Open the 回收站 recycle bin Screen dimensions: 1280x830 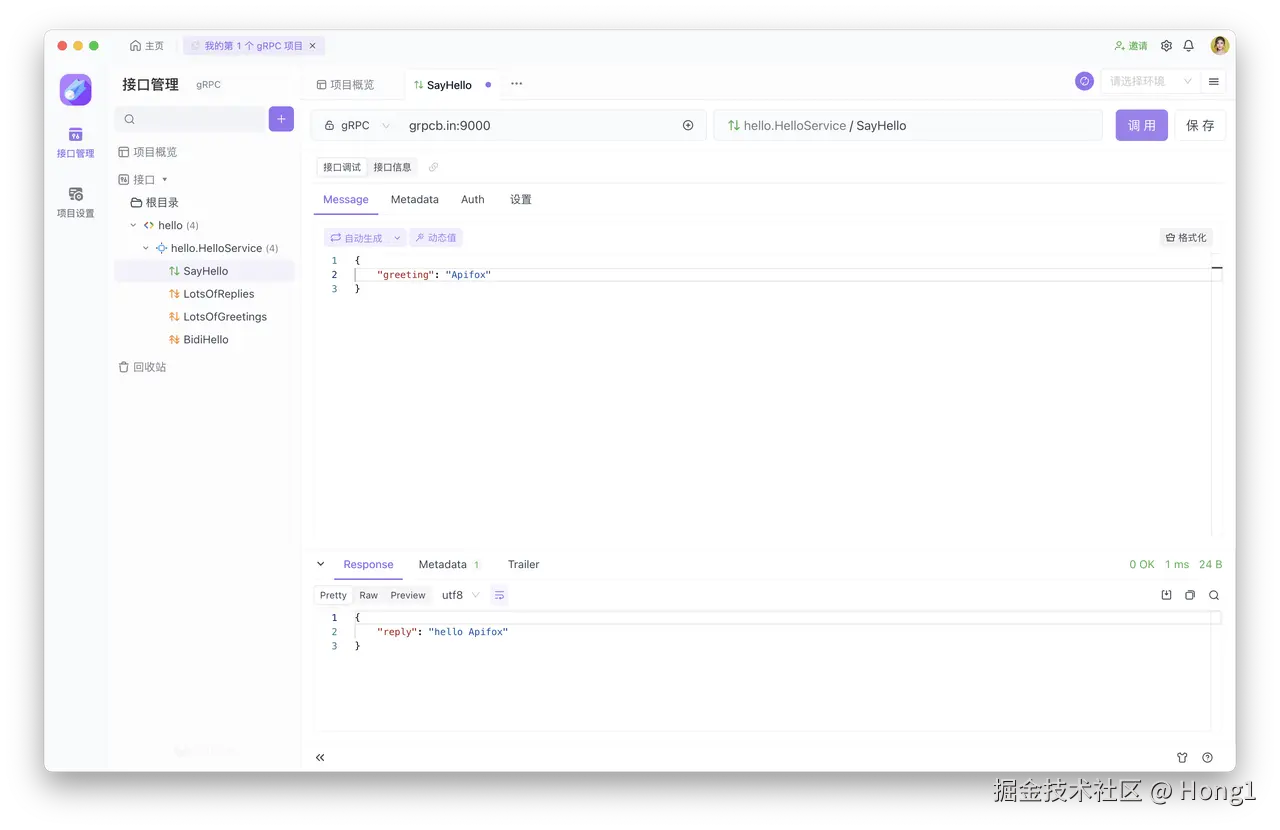click(143, 367)
